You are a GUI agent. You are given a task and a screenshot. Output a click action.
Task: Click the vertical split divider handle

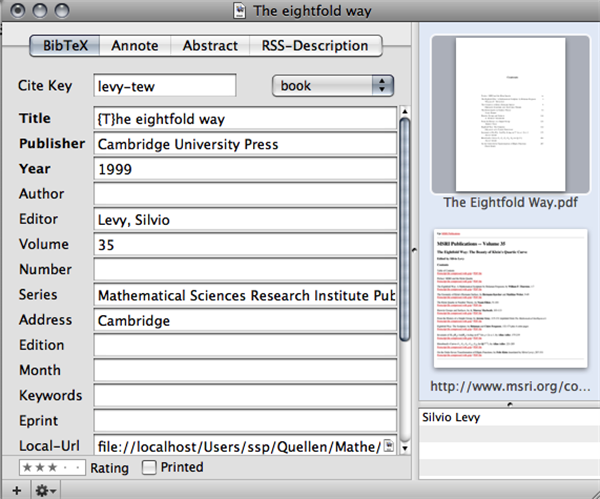coord(414,250)
